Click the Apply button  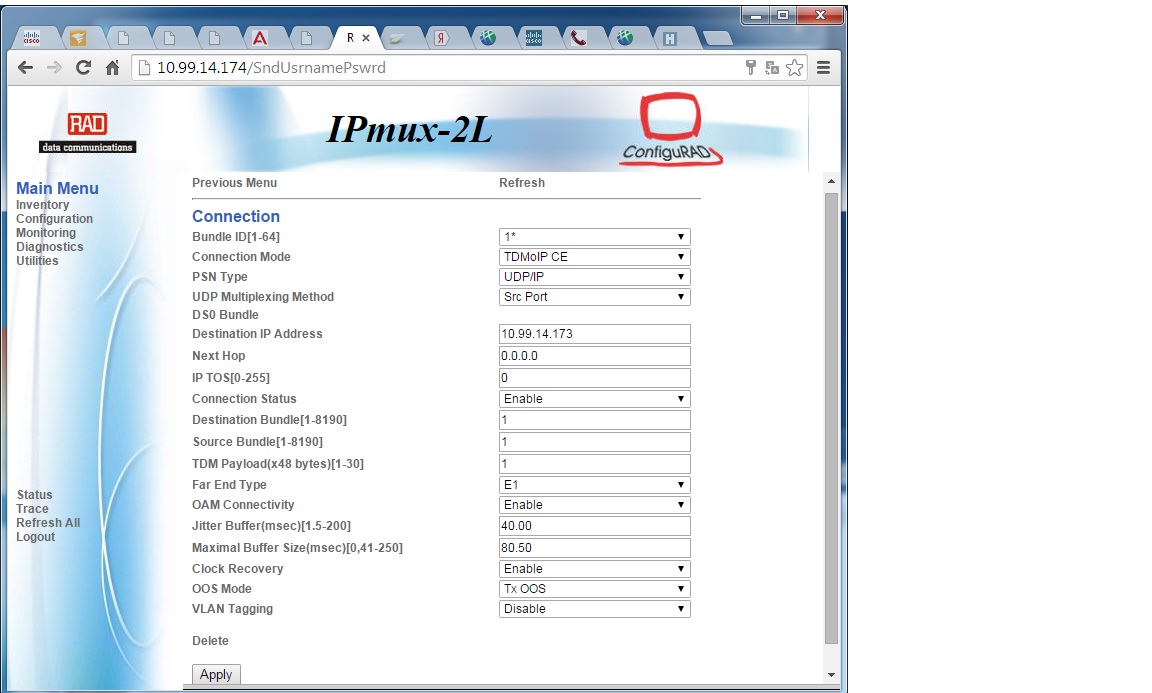point(216,675)
